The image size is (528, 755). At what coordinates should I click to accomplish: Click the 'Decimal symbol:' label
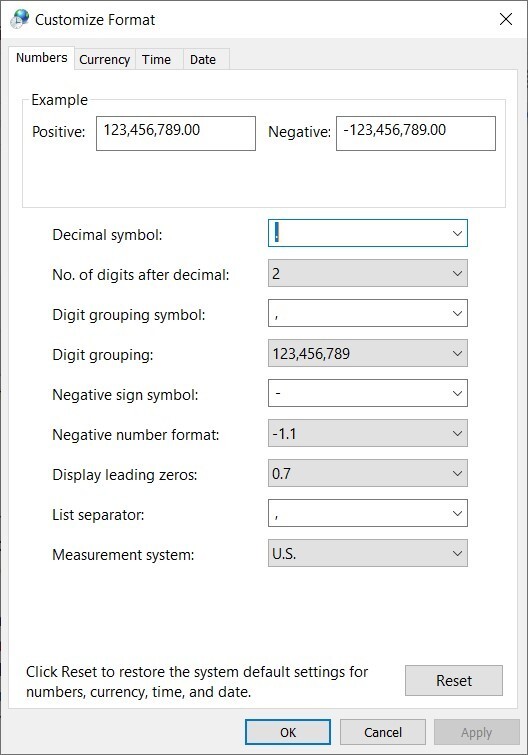(x=107, y=235)
